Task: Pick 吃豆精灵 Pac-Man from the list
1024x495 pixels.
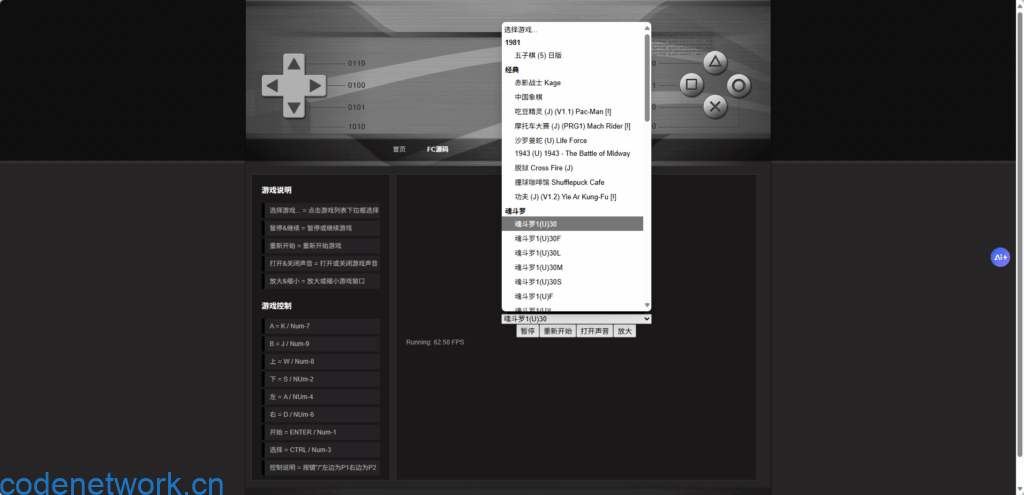Action: click(x=573, y=112)
